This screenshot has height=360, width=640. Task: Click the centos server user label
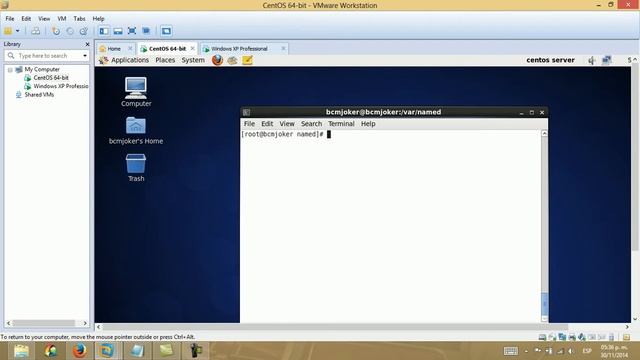[x=550, y=60]
